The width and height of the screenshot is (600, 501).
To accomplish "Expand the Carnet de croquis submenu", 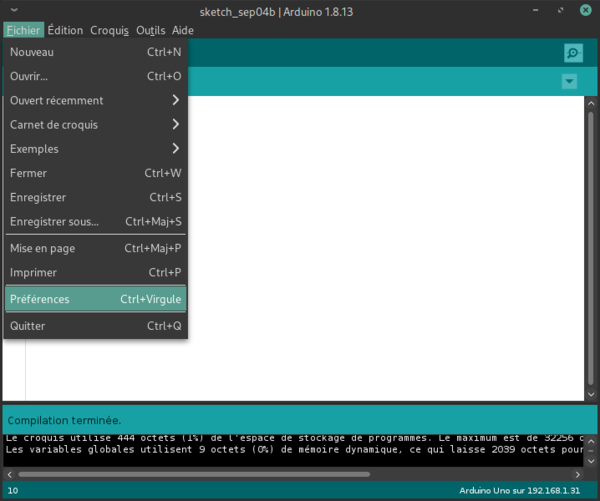I will (x=96, y=124).
